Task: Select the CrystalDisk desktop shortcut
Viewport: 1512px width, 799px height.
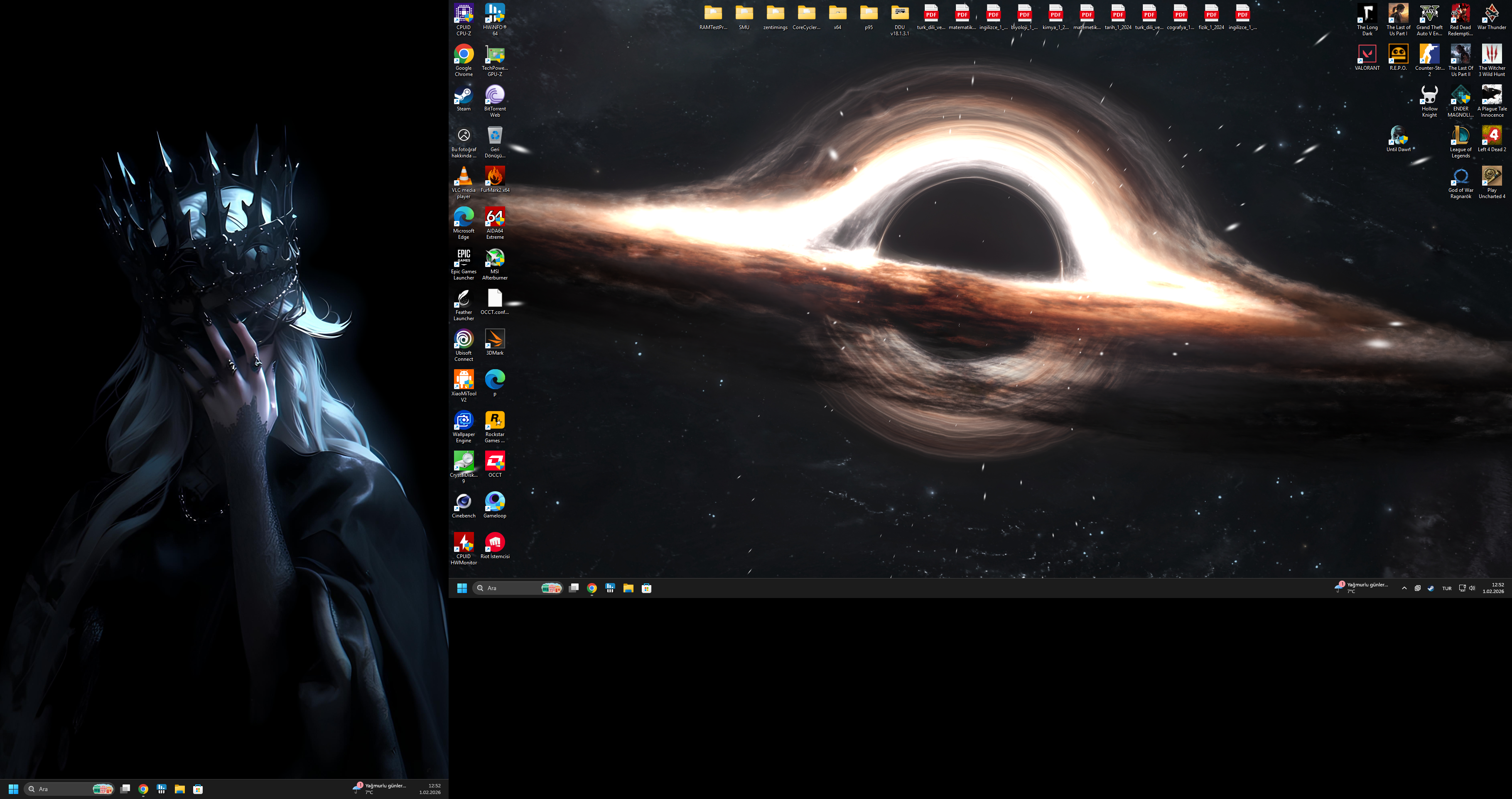Action: coord(464,467)
